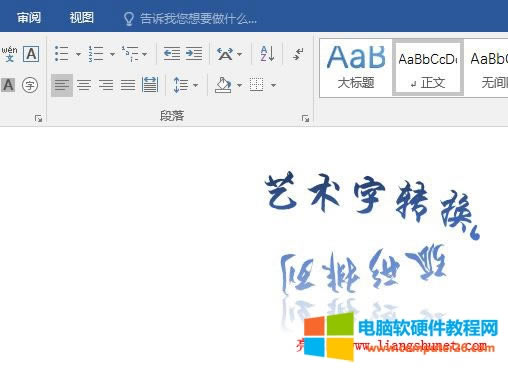Expand the borders dropdown
This screenshot has width=508, height=368.
(273, 85)
